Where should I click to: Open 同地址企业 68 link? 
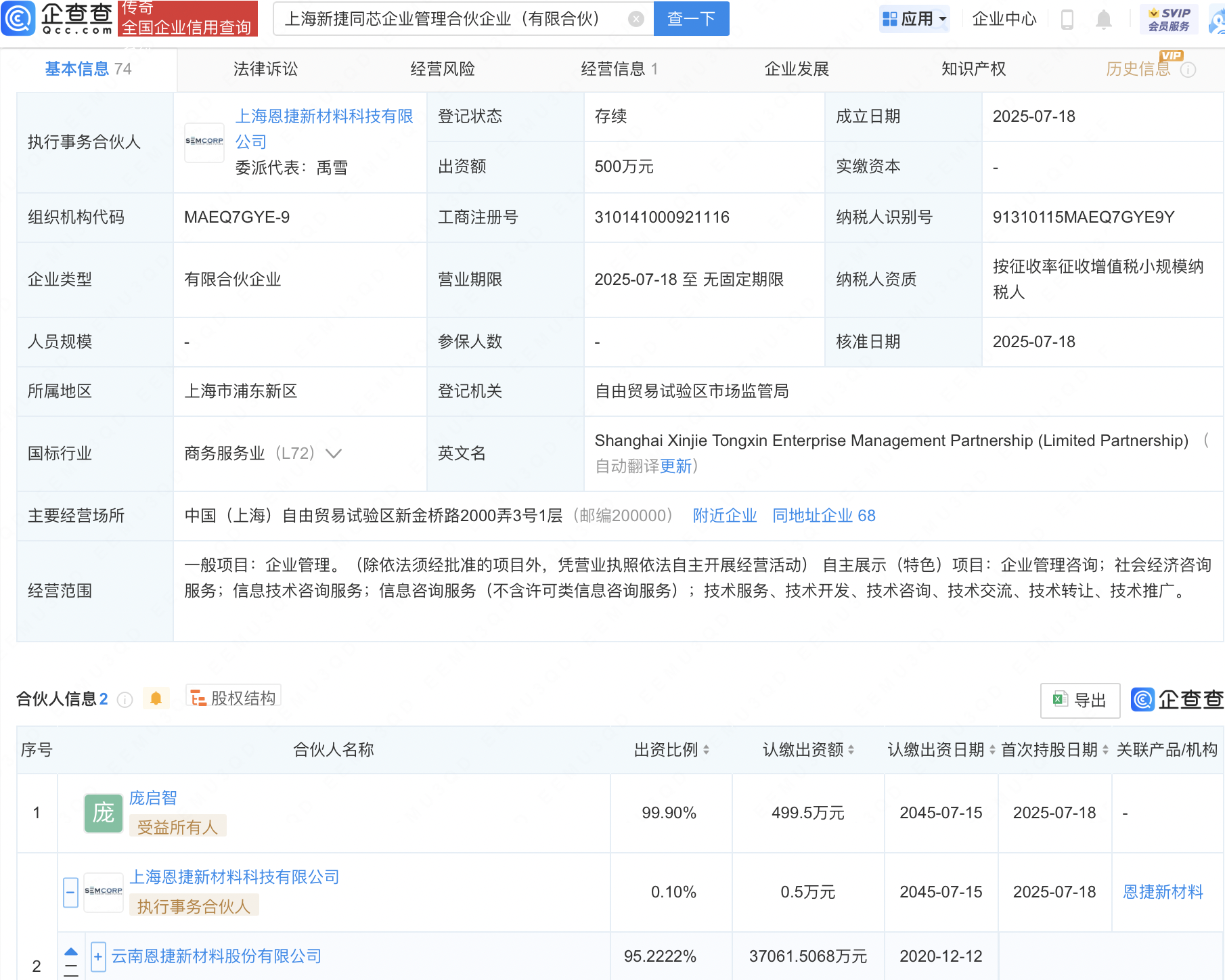click(x=824, y=516)
